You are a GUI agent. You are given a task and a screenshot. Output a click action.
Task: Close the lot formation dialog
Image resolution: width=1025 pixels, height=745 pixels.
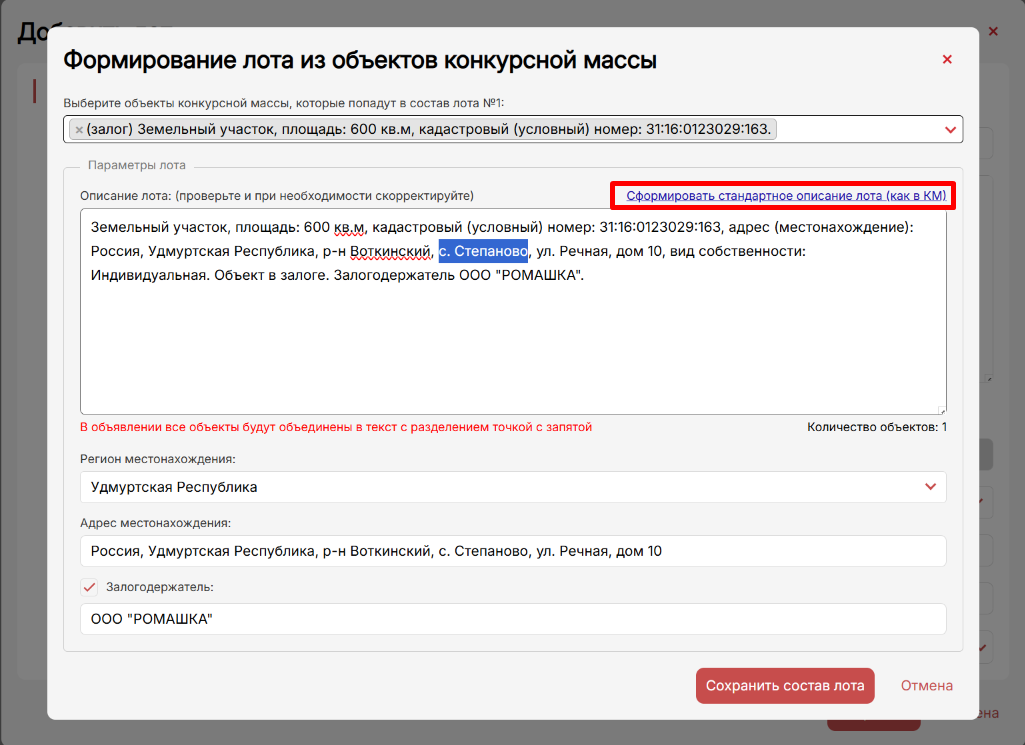click(946, 60)
